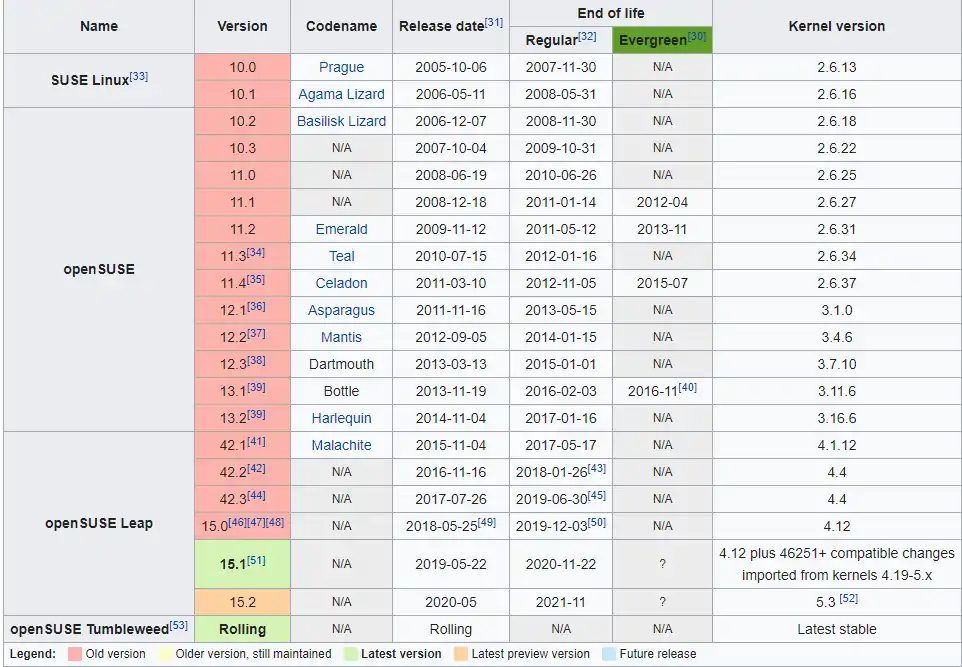Click footnote 31 beside Release date
Image resolution: width=962 pixels, height=667 pixels.
[494, 22]
